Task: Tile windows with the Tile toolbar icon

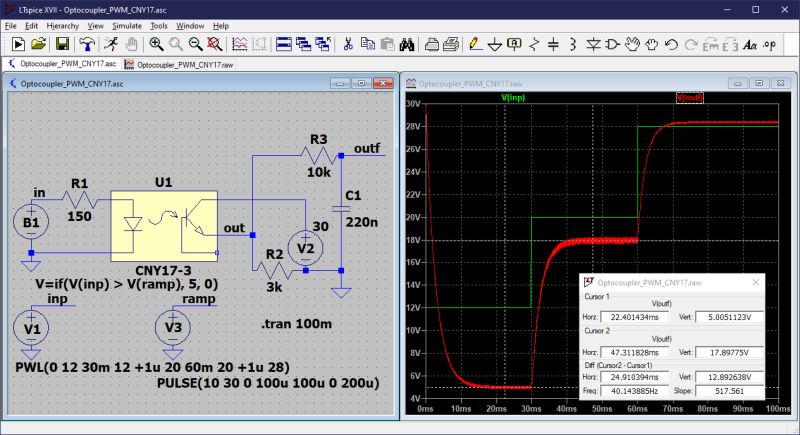Action: point(284,44)
